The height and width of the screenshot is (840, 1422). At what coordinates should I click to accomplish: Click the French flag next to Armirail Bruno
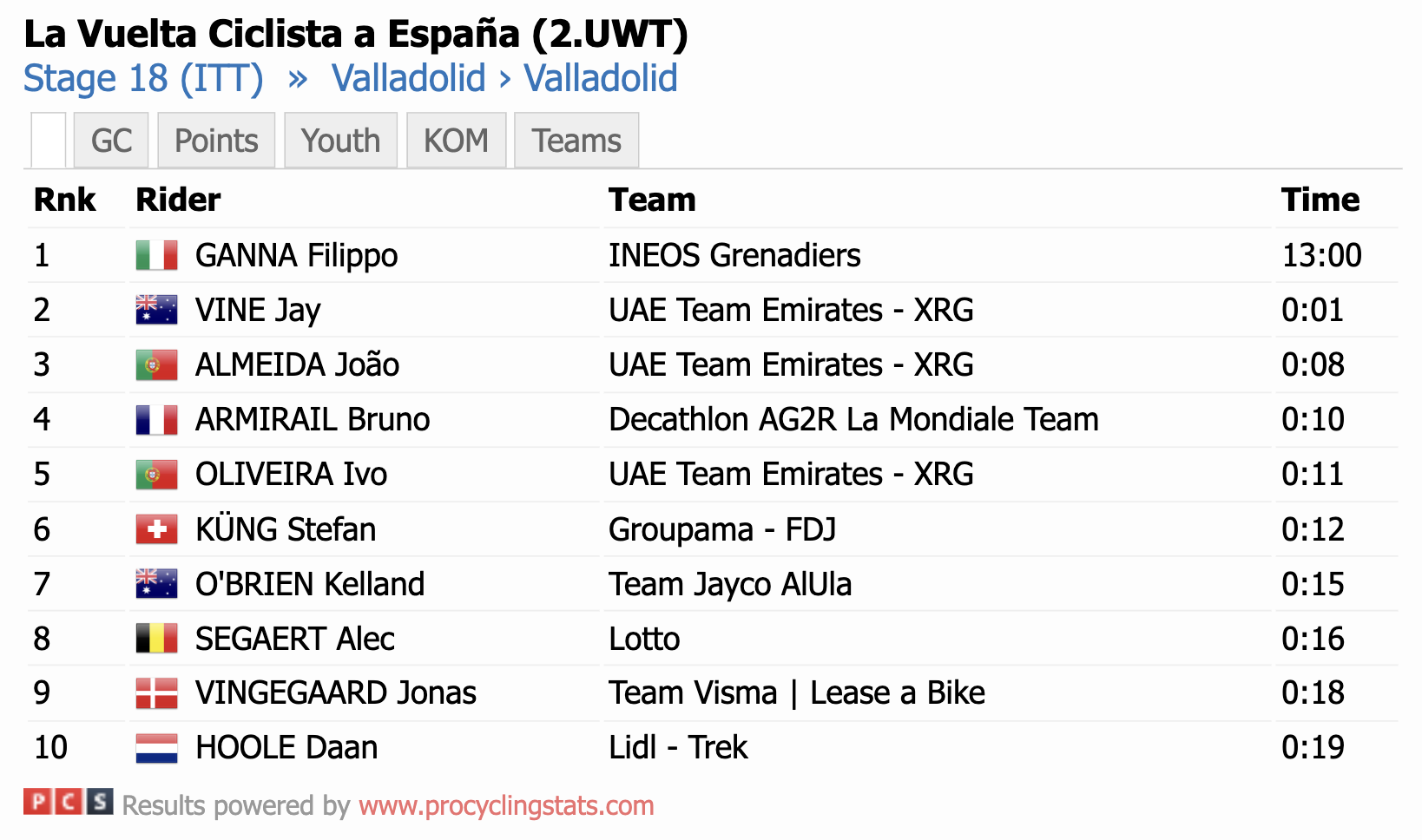(157, 420)
